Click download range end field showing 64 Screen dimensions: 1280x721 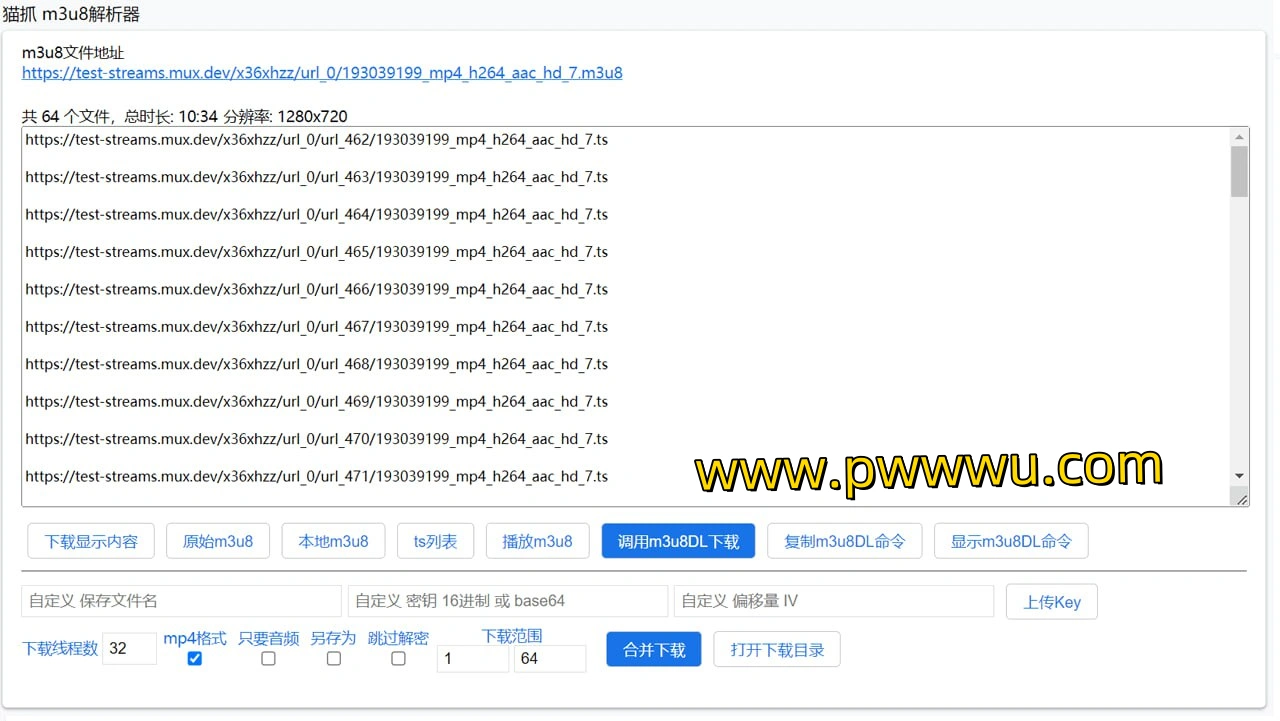click(x=550, y=658)
